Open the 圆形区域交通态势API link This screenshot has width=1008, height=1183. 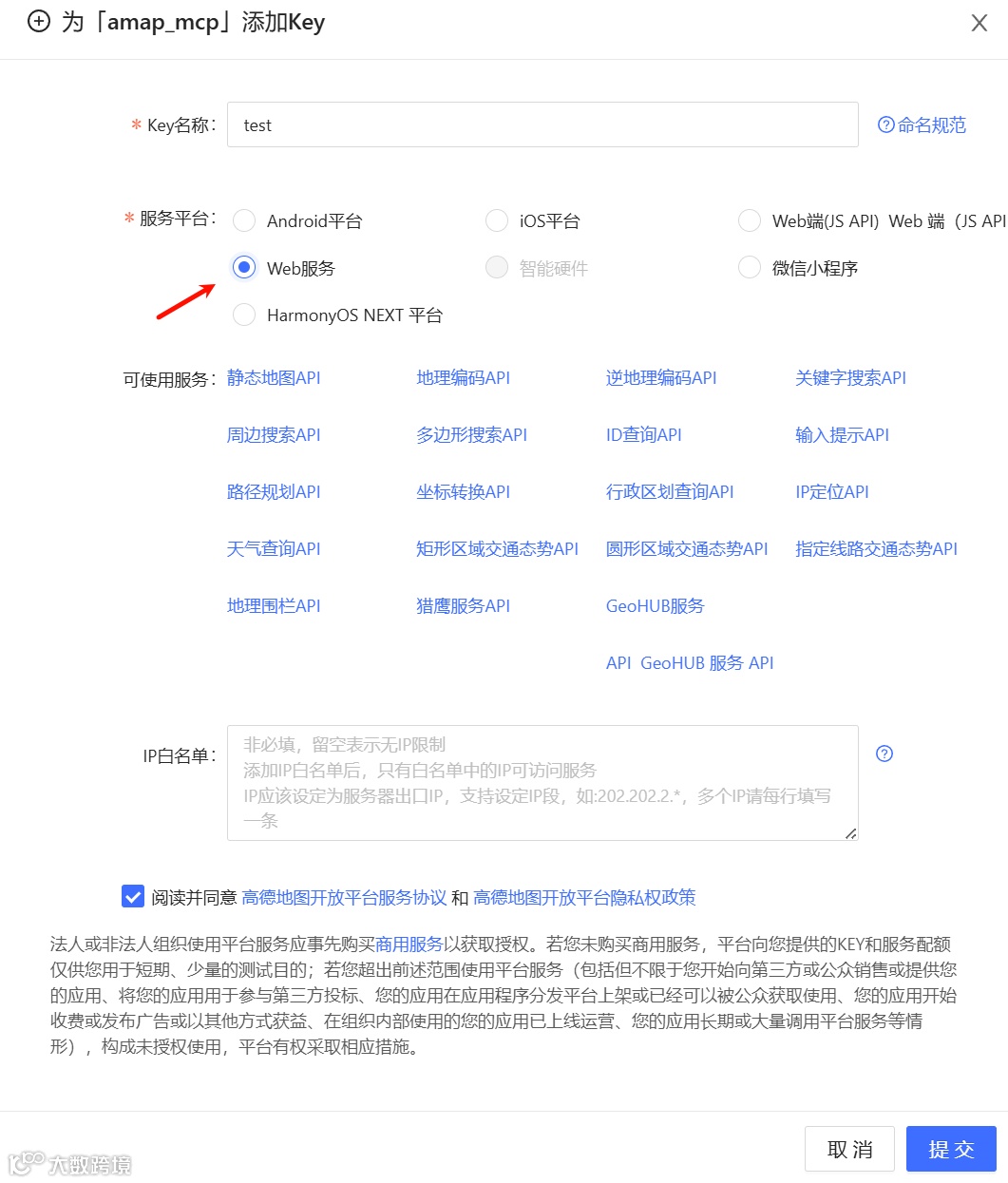tap(687, 548)
